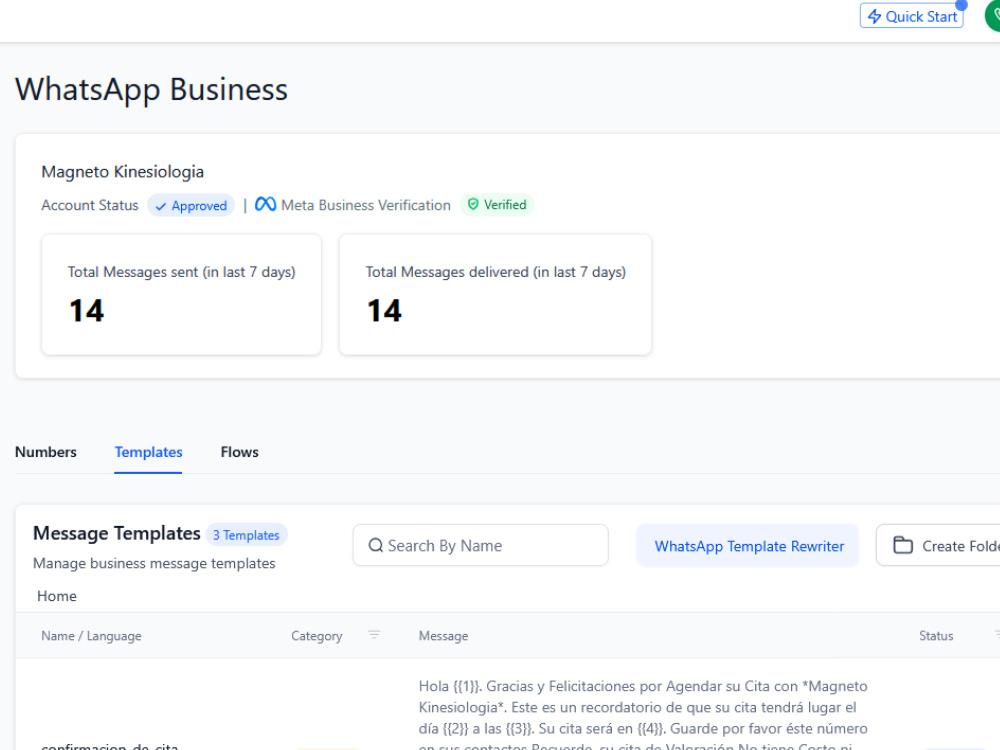The height and width of the screenshot is (750, 1000).
Task: Click the green phone icon at top right
Action: (x=994, y=16)
